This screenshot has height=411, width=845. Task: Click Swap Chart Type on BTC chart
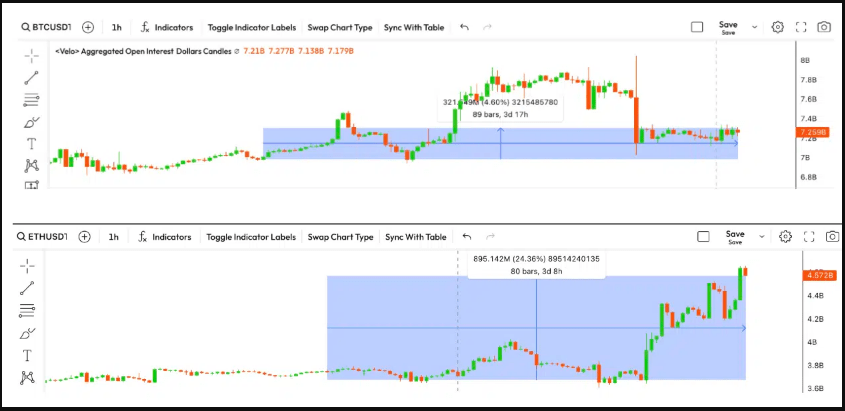(x=340, y=27)
